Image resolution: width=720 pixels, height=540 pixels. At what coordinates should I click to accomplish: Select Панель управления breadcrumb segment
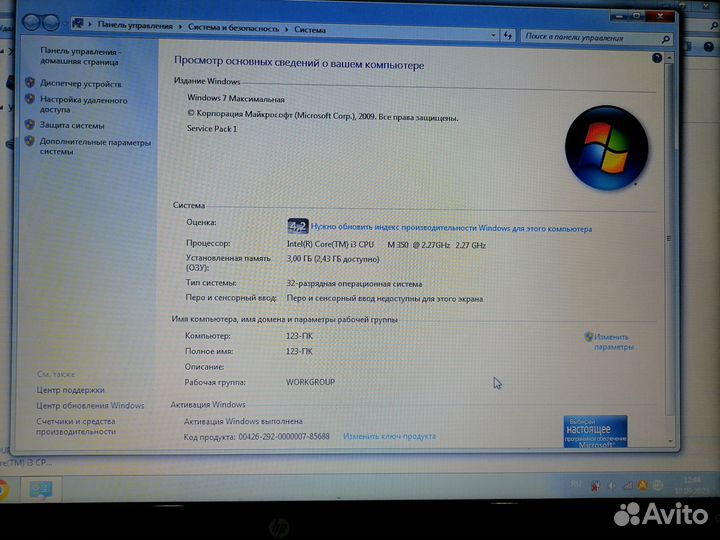(x=135, y=26)
